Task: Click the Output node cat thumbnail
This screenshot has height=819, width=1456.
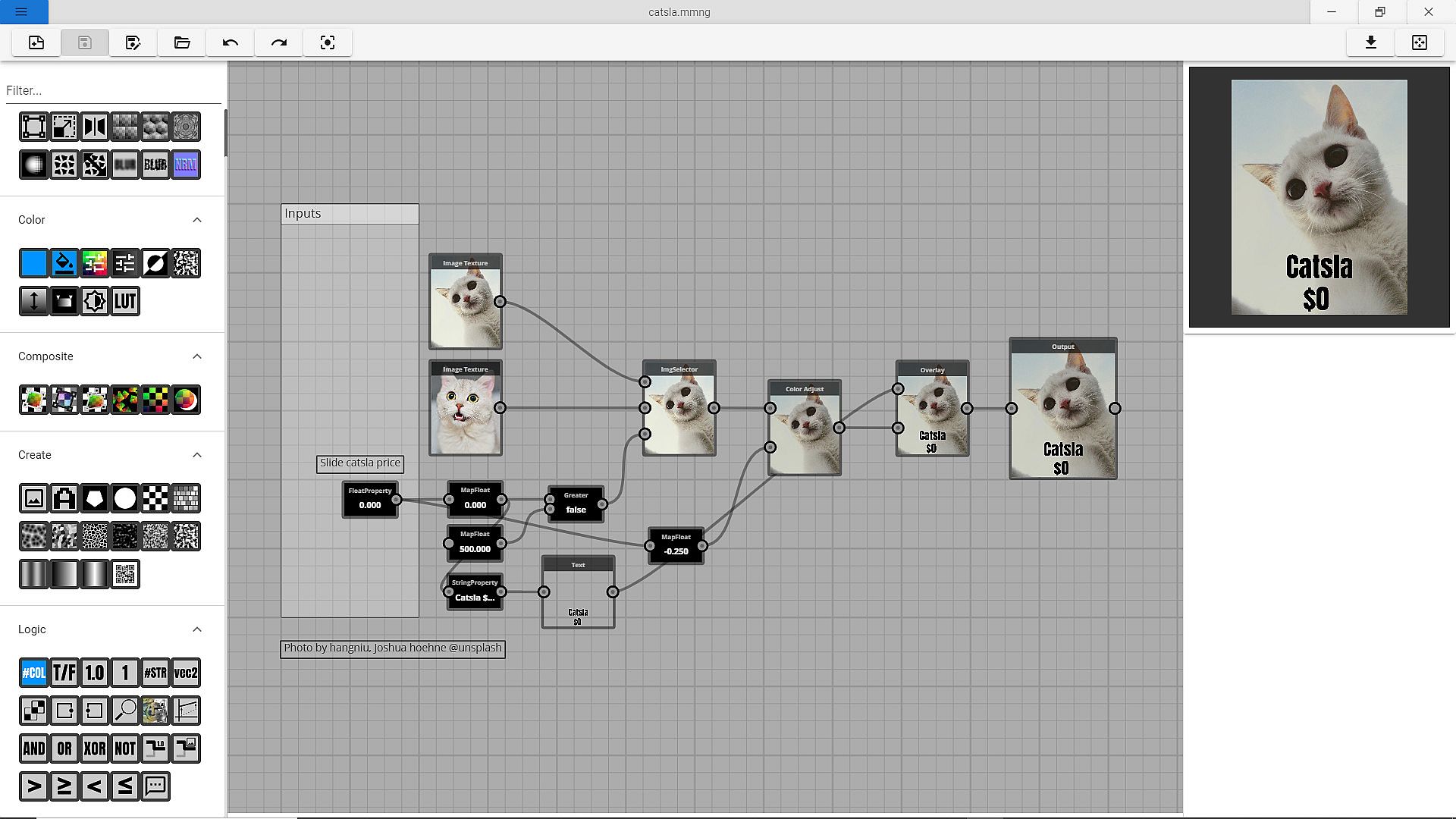Action: click(x=1062, y=415)
